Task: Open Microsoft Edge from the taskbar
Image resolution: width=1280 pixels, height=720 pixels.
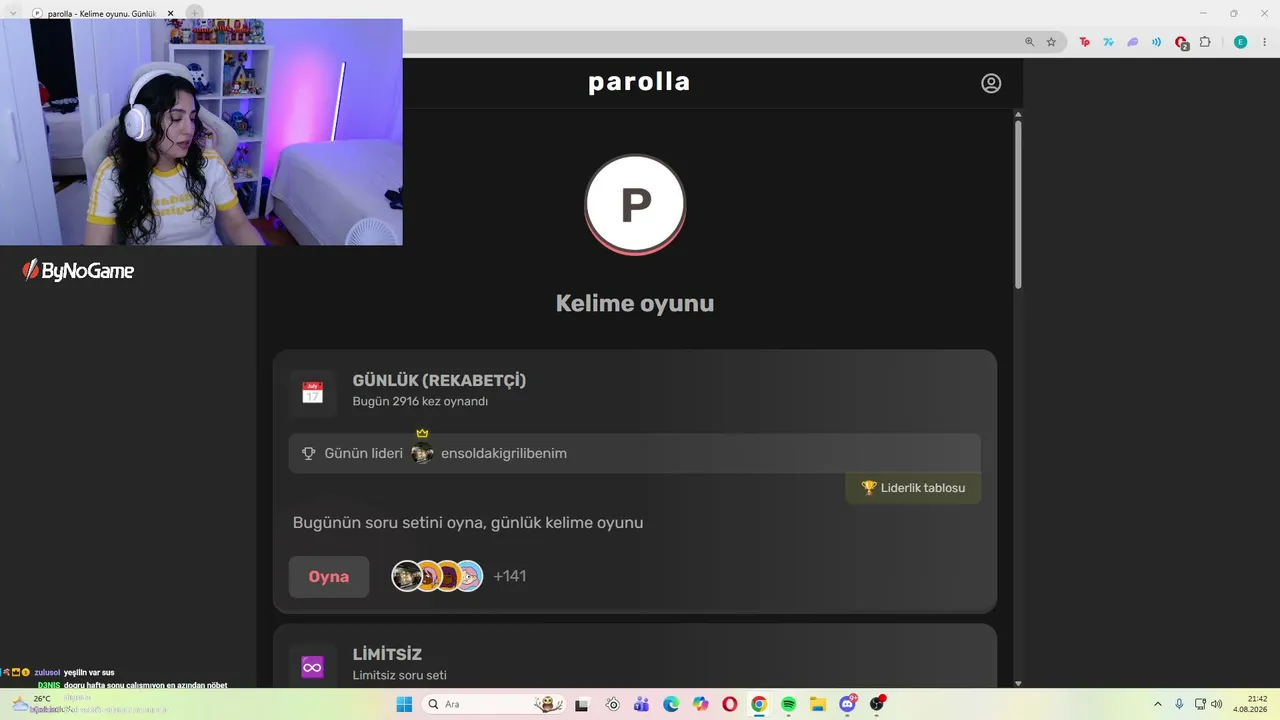Action: point(671,704)
